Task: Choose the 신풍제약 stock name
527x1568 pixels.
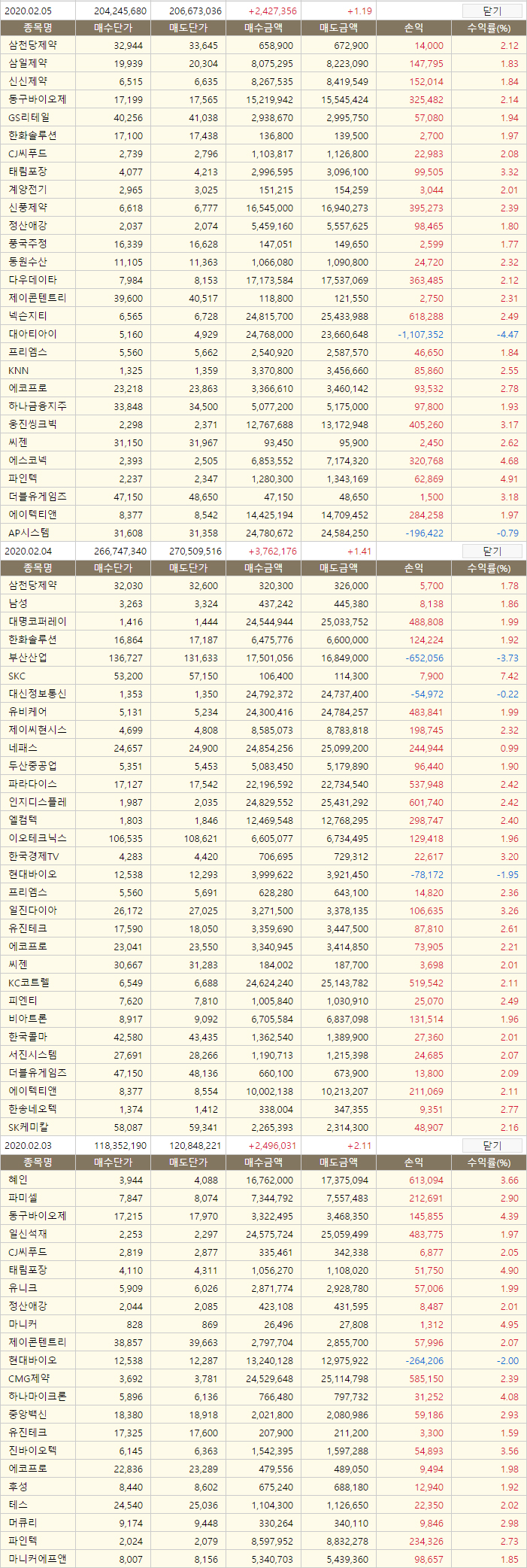Action: pos(28,208)
